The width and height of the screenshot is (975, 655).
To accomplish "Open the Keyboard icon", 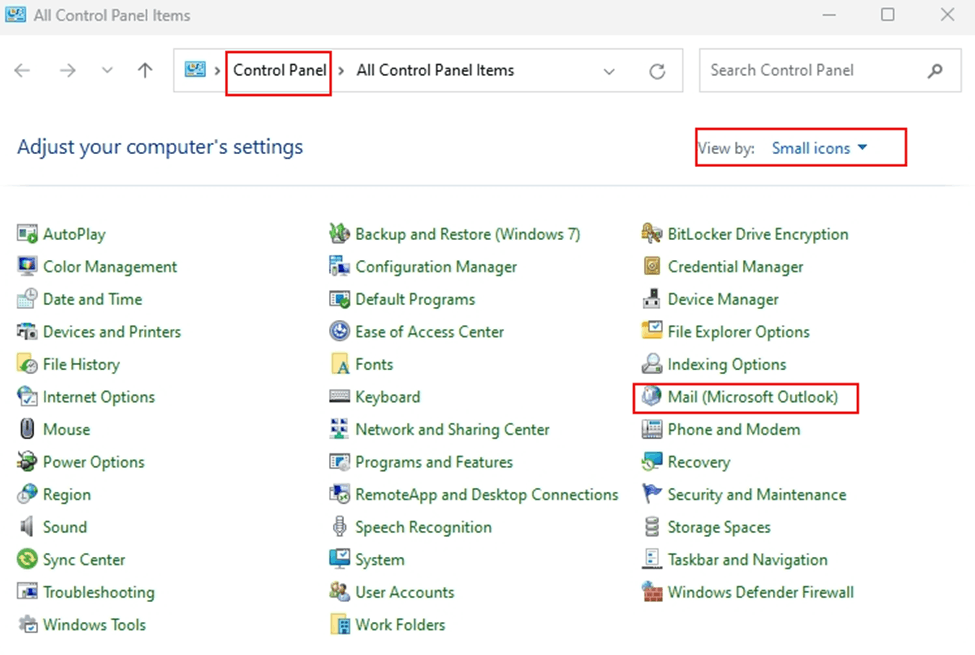I will [340, 397].
